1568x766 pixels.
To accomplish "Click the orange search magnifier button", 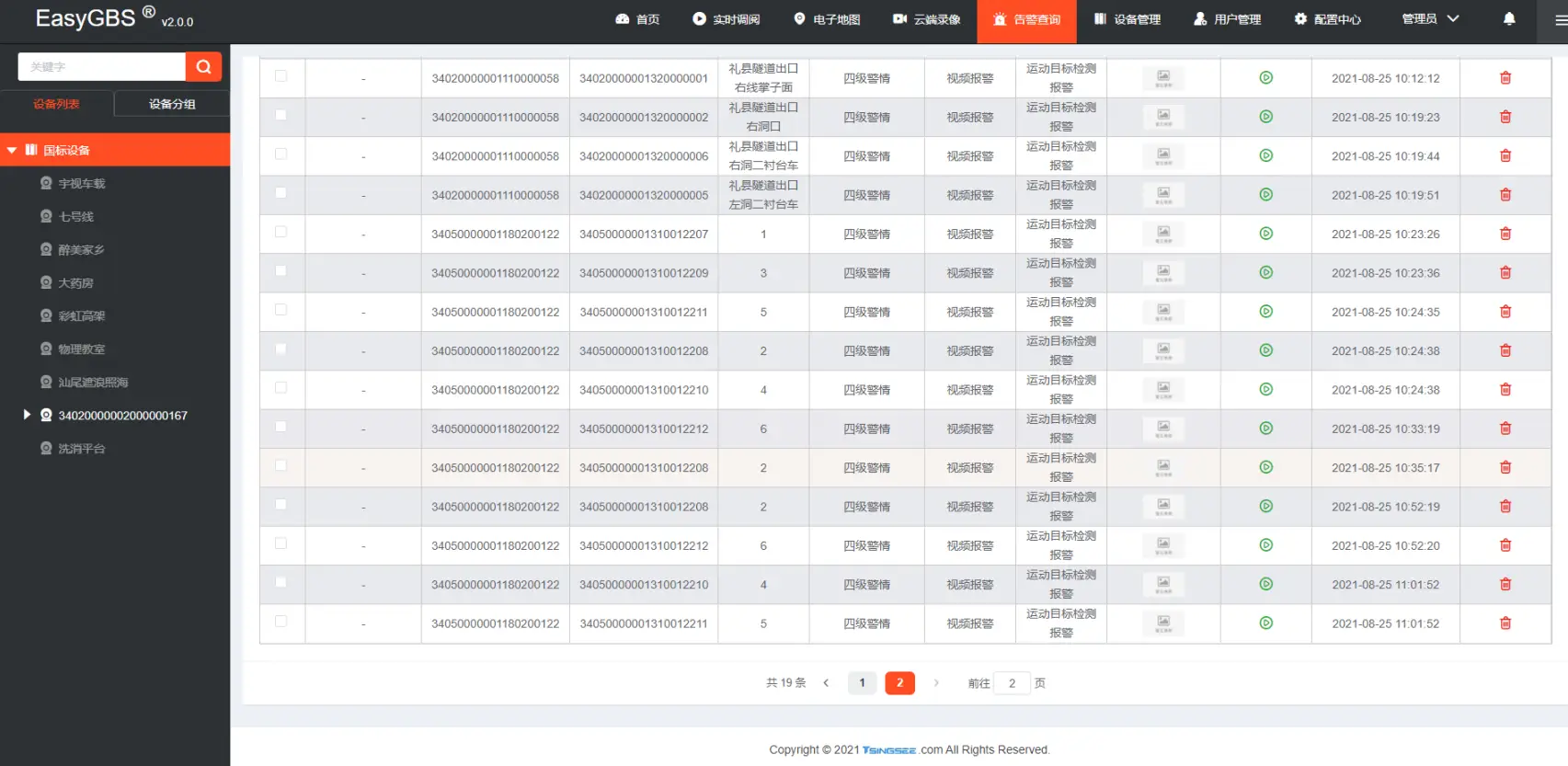I will click(203, 66).
